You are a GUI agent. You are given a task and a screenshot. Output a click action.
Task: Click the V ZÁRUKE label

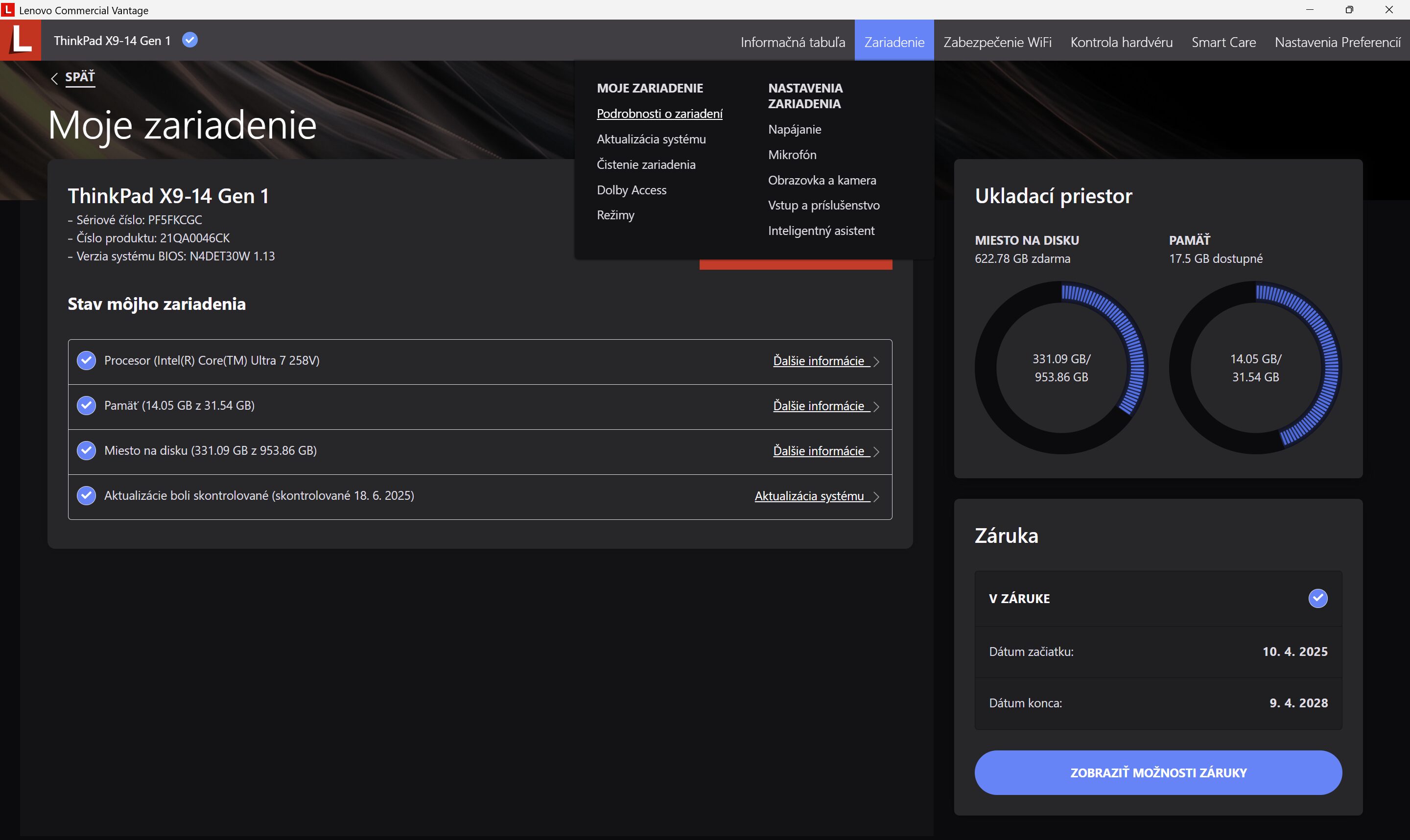pos(1019,598)
